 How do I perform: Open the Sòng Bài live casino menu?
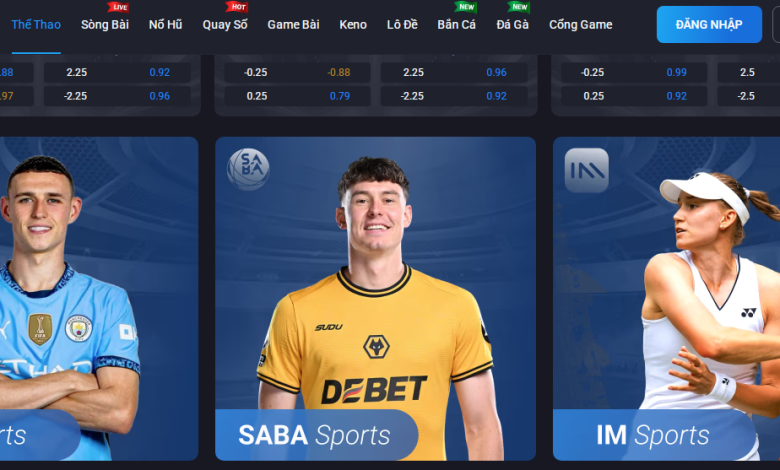[x=105, y=24]
